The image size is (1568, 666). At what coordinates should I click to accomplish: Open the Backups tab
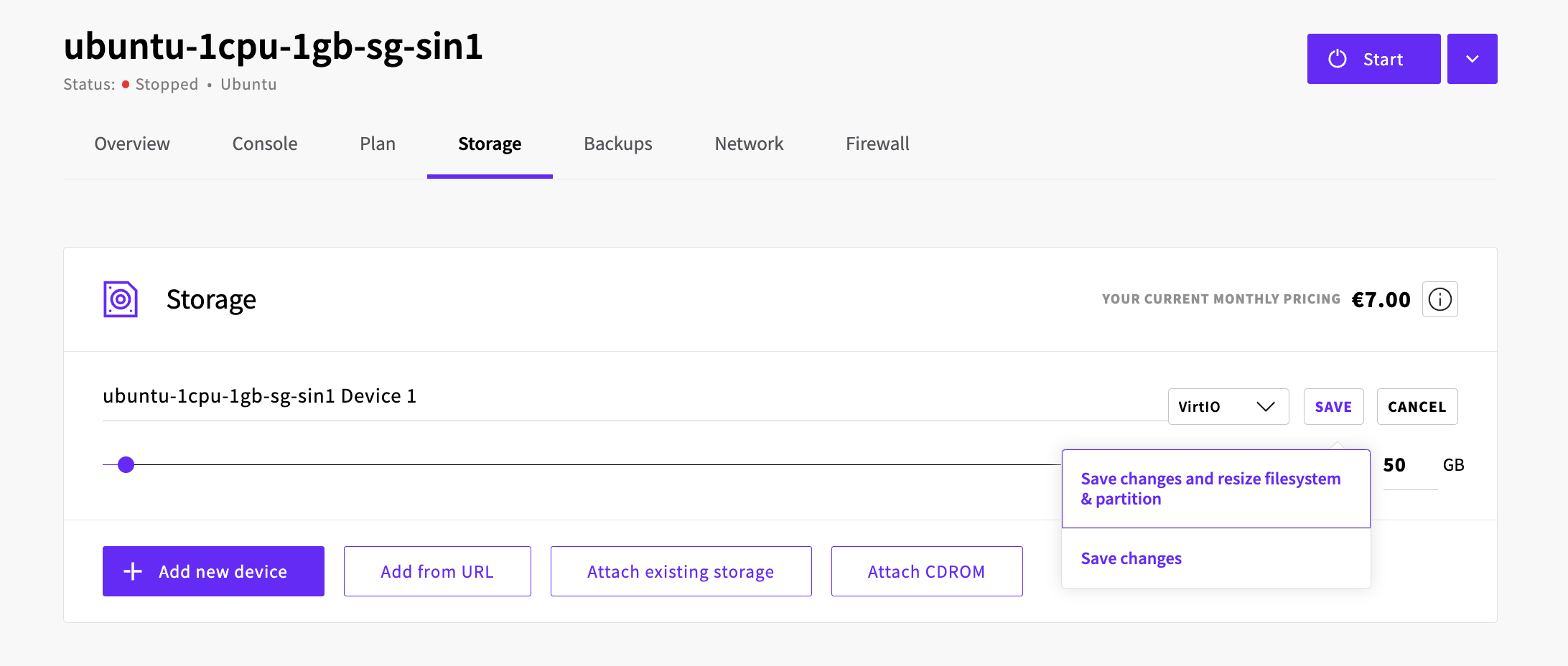[618, 144]
